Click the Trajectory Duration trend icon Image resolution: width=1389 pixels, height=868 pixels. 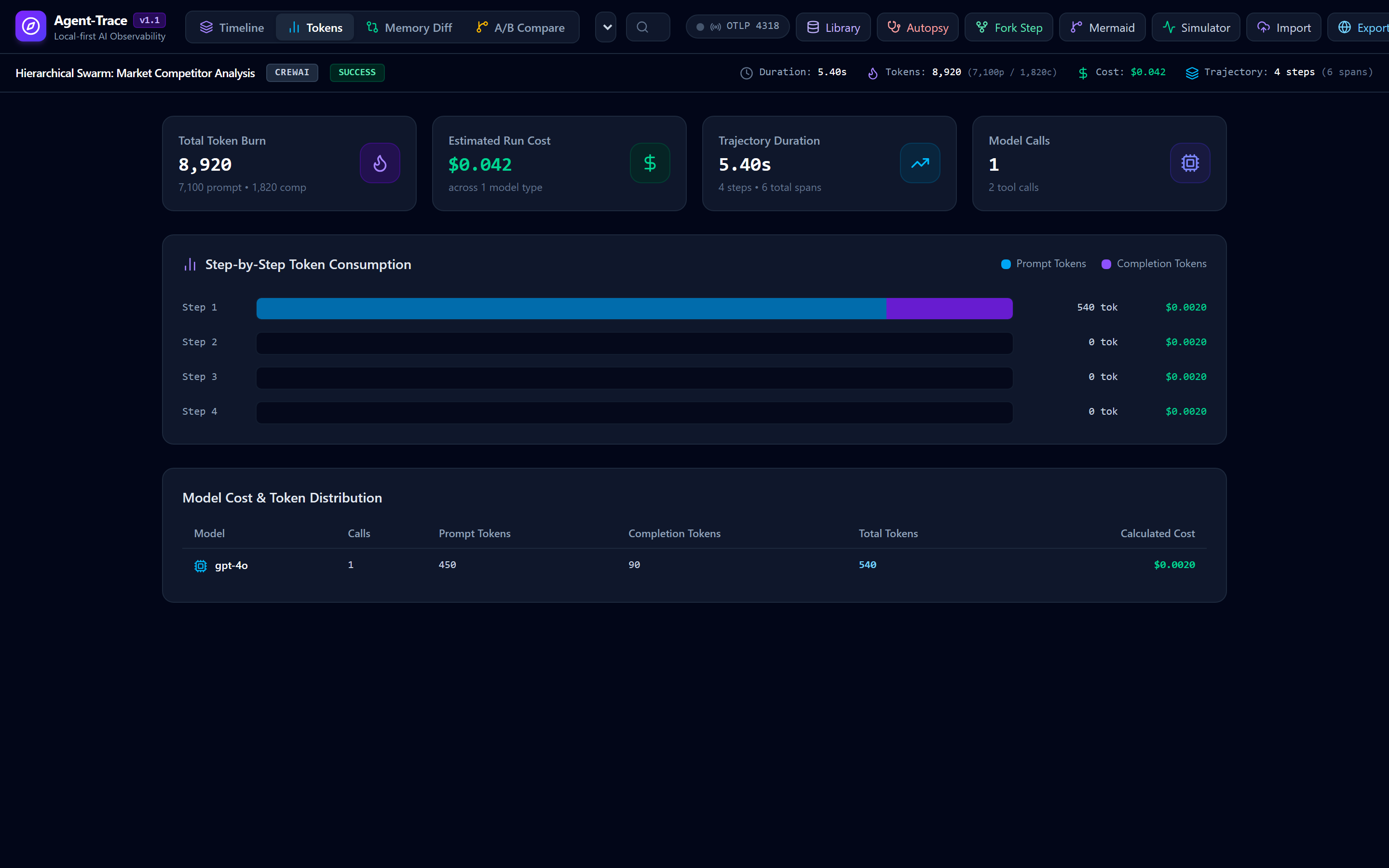[920, 163]
